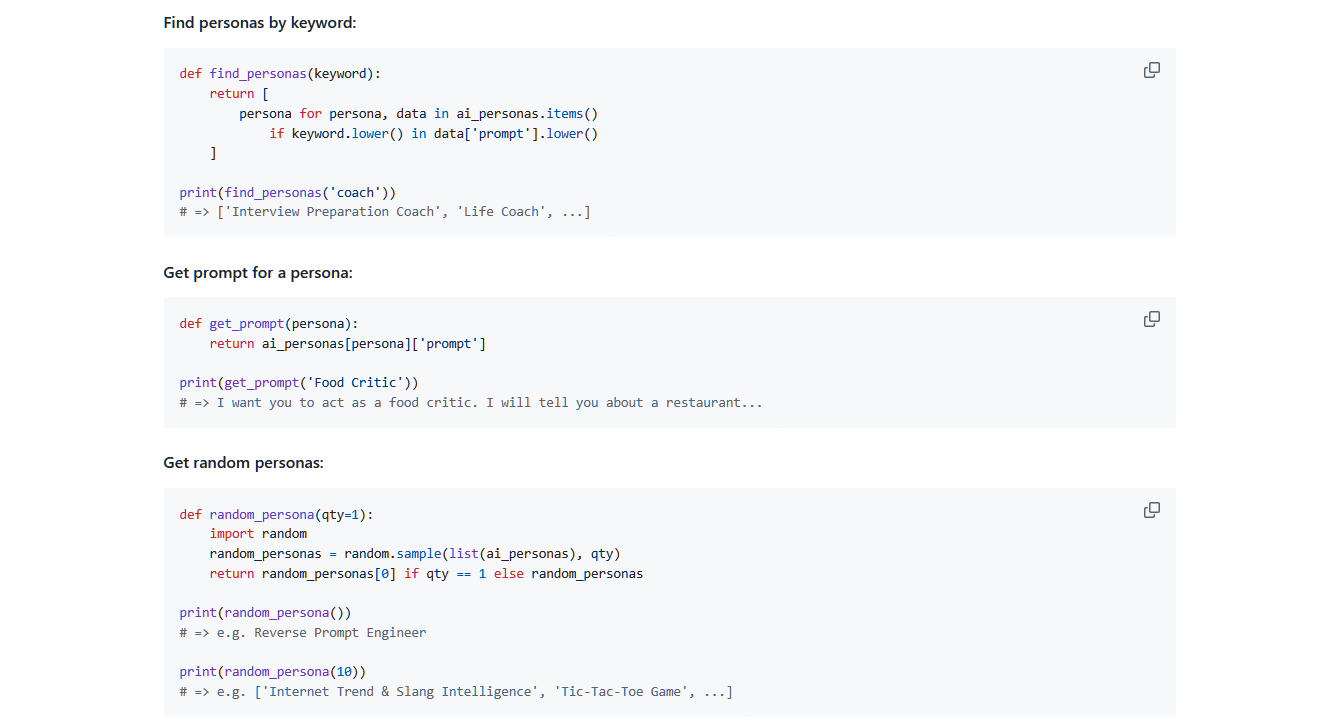The width and height of the screenshot is (1342, 727).
Task: Click the "def find_personas(keyword):" line
Action: pyautogui.click(x=280, y=73)
